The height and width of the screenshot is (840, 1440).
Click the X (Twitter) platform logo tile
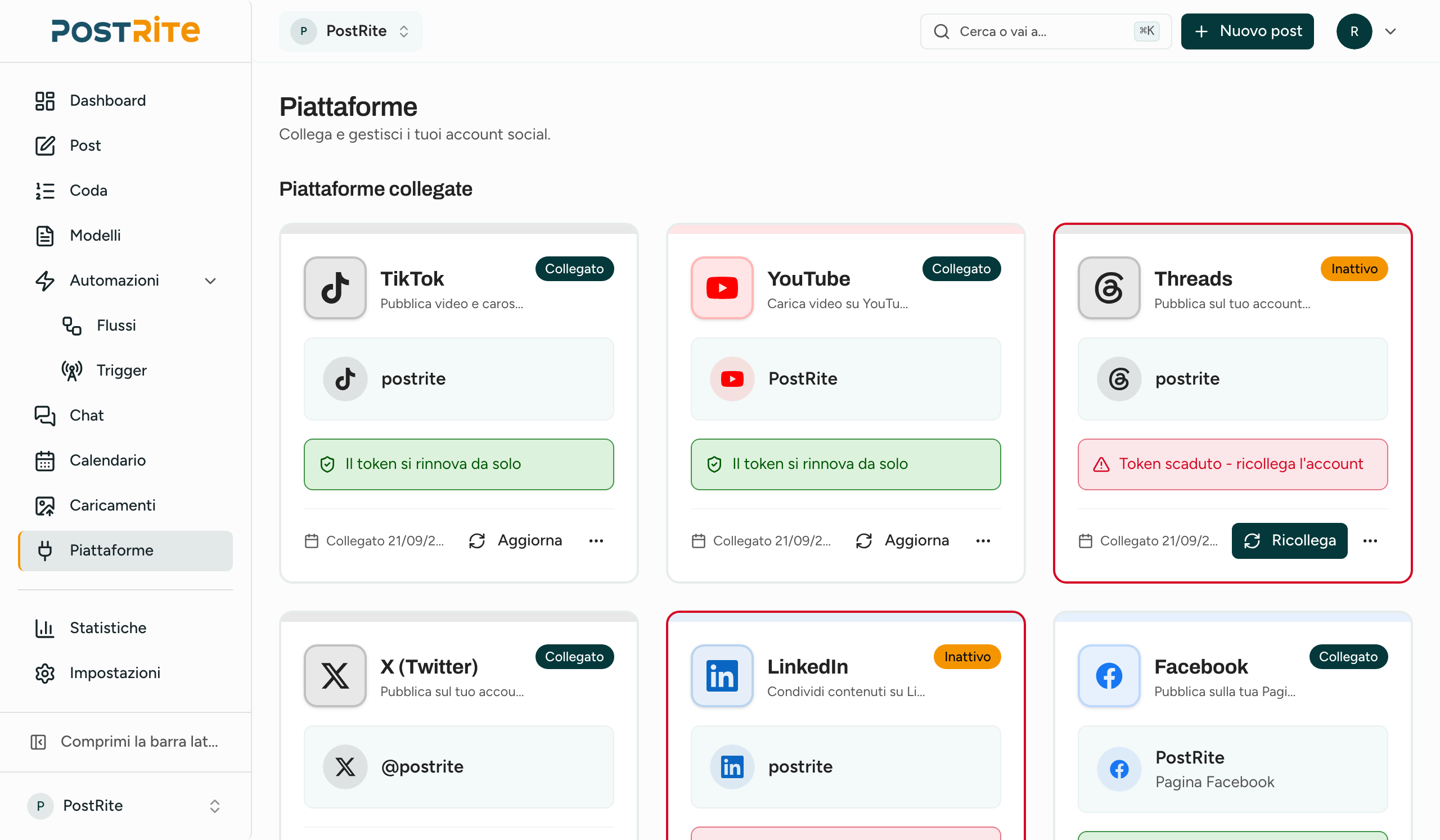(x=335, y=676)
